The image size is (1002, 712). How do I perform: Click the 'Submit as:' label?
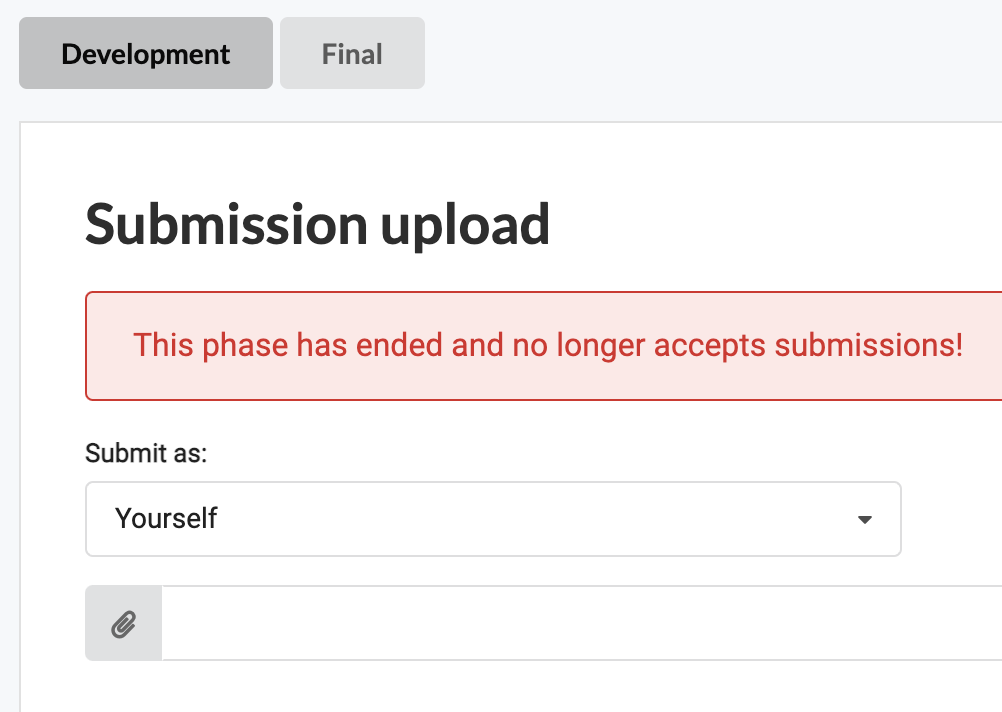click(145, 453)
